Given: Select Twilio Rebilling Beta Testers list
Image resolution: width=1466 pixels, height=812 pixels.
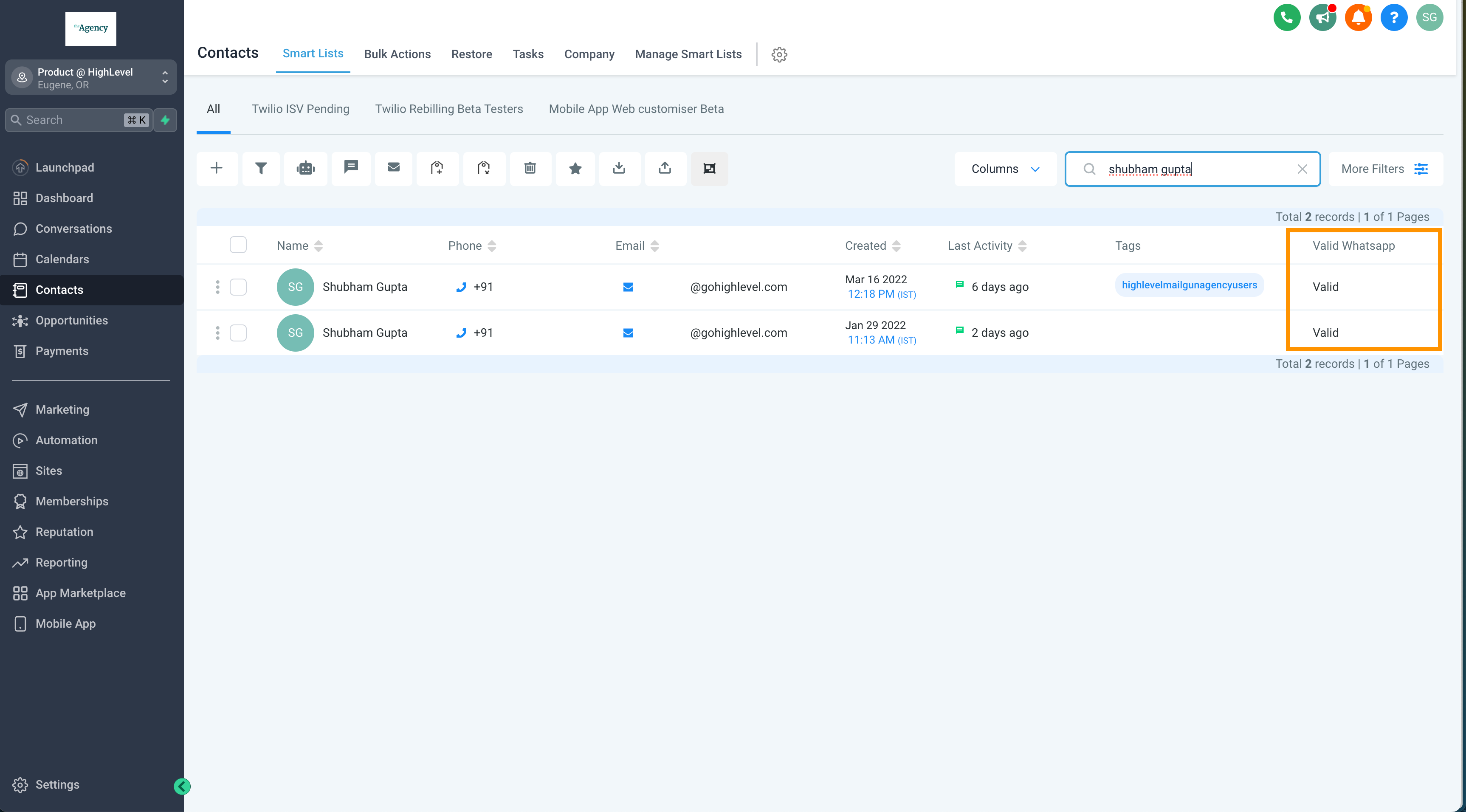Looking at the screenshot, I should click(x=449, y=109).
